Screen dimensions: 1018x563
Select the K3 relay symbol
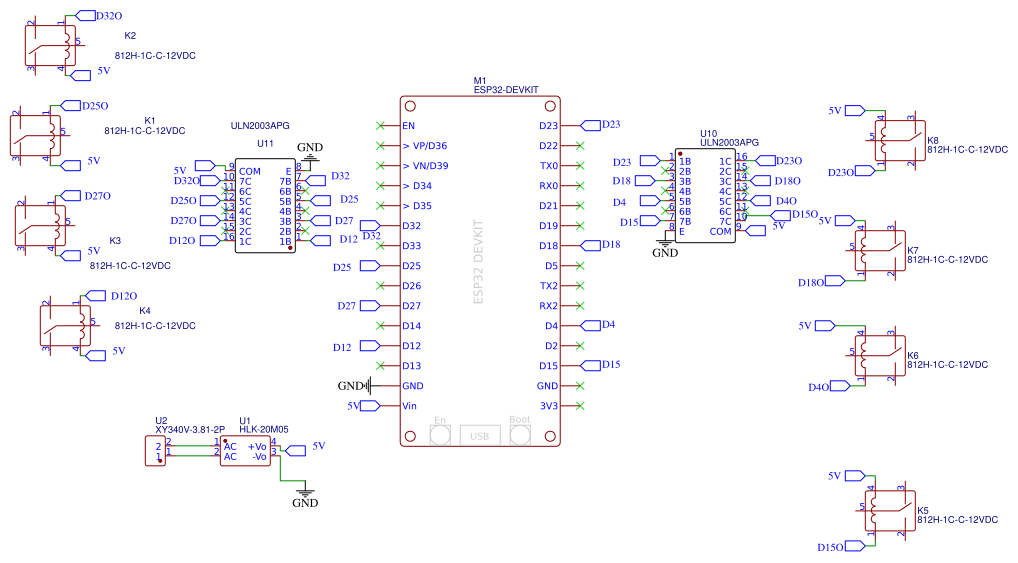(x=40, y=226)
